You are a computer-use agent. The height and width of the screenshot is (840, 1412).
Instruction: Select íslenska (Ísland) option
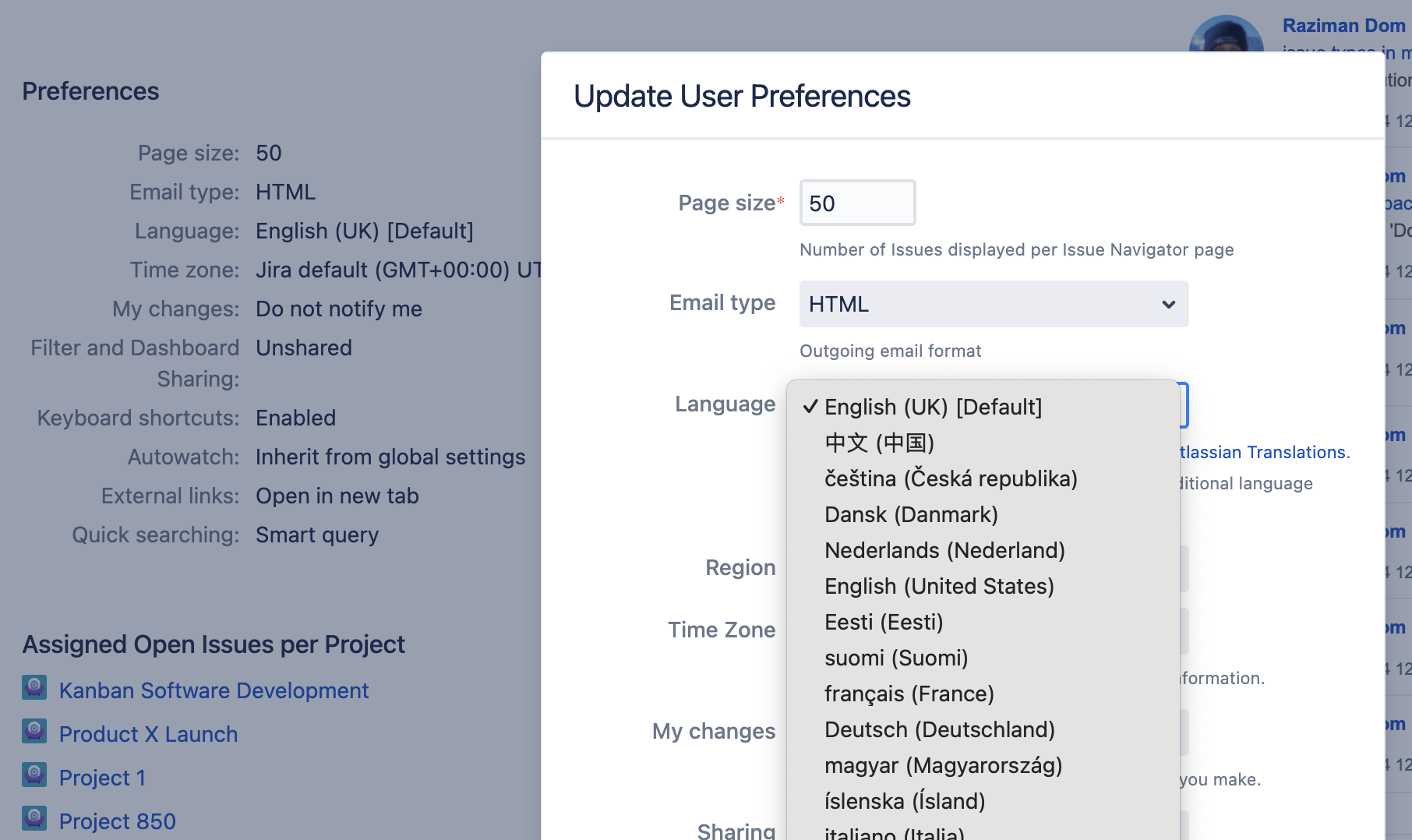tap(905, 801)
